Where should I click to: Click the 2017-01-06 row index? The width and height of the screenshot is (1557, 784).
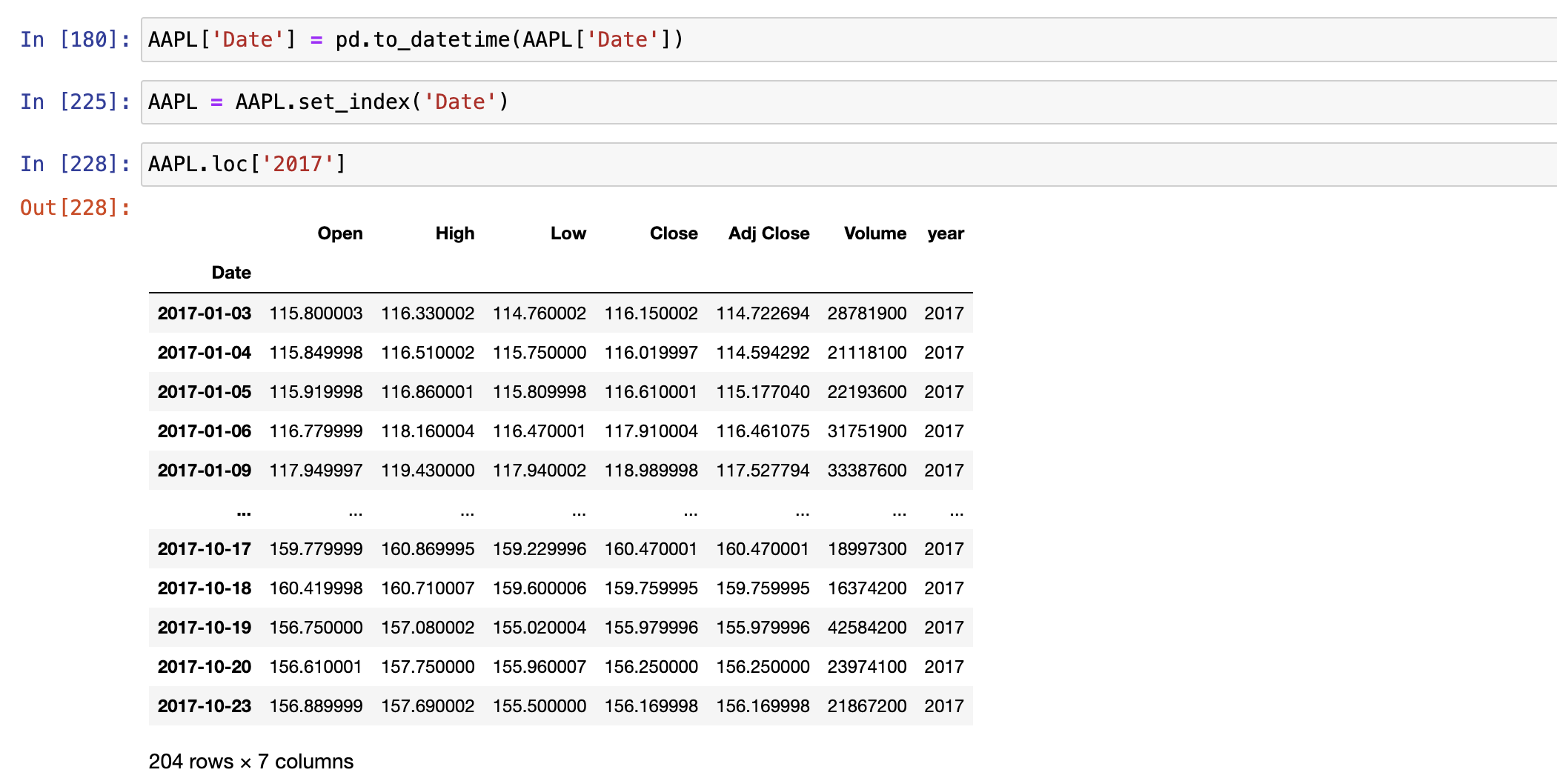point(205,431)
